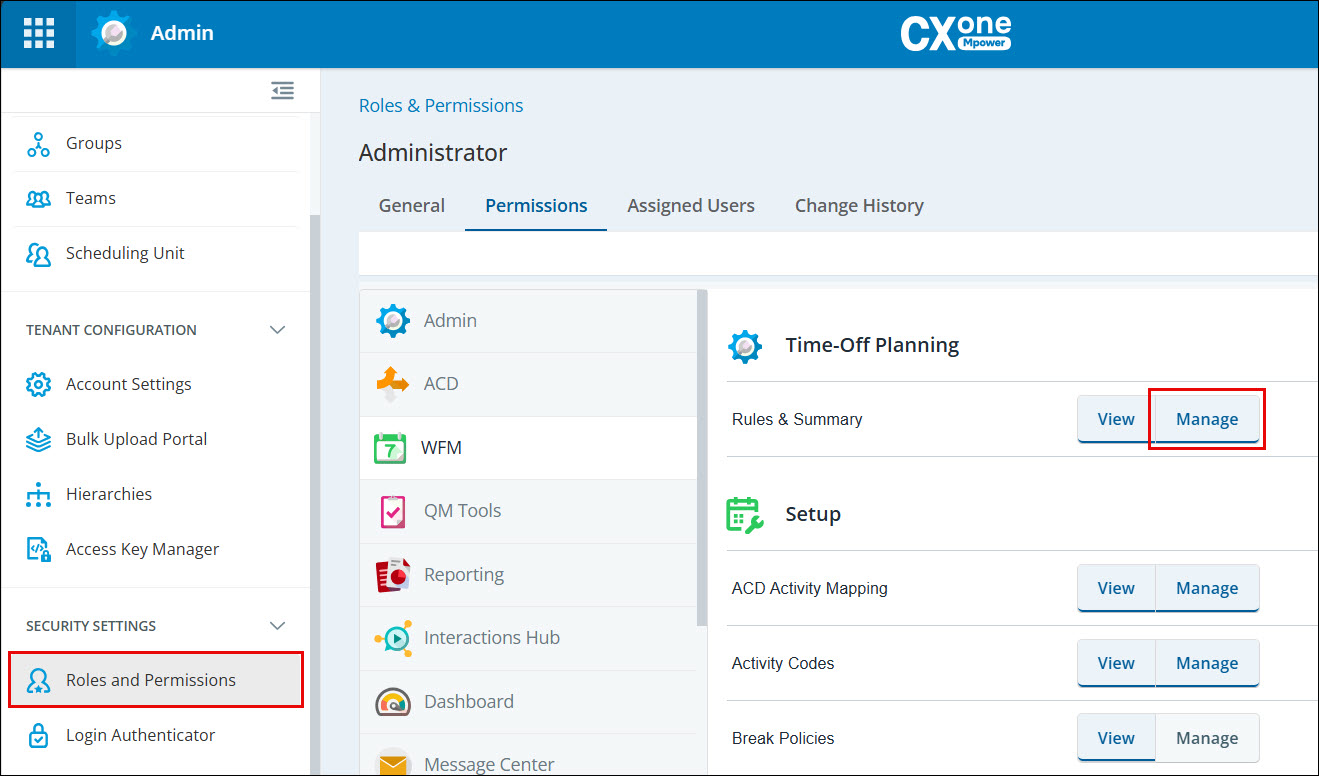The height and width of the screenshot is (776, 1319).
Task: Switch to the Assigned Users tab
Action: tap(691, 206)
